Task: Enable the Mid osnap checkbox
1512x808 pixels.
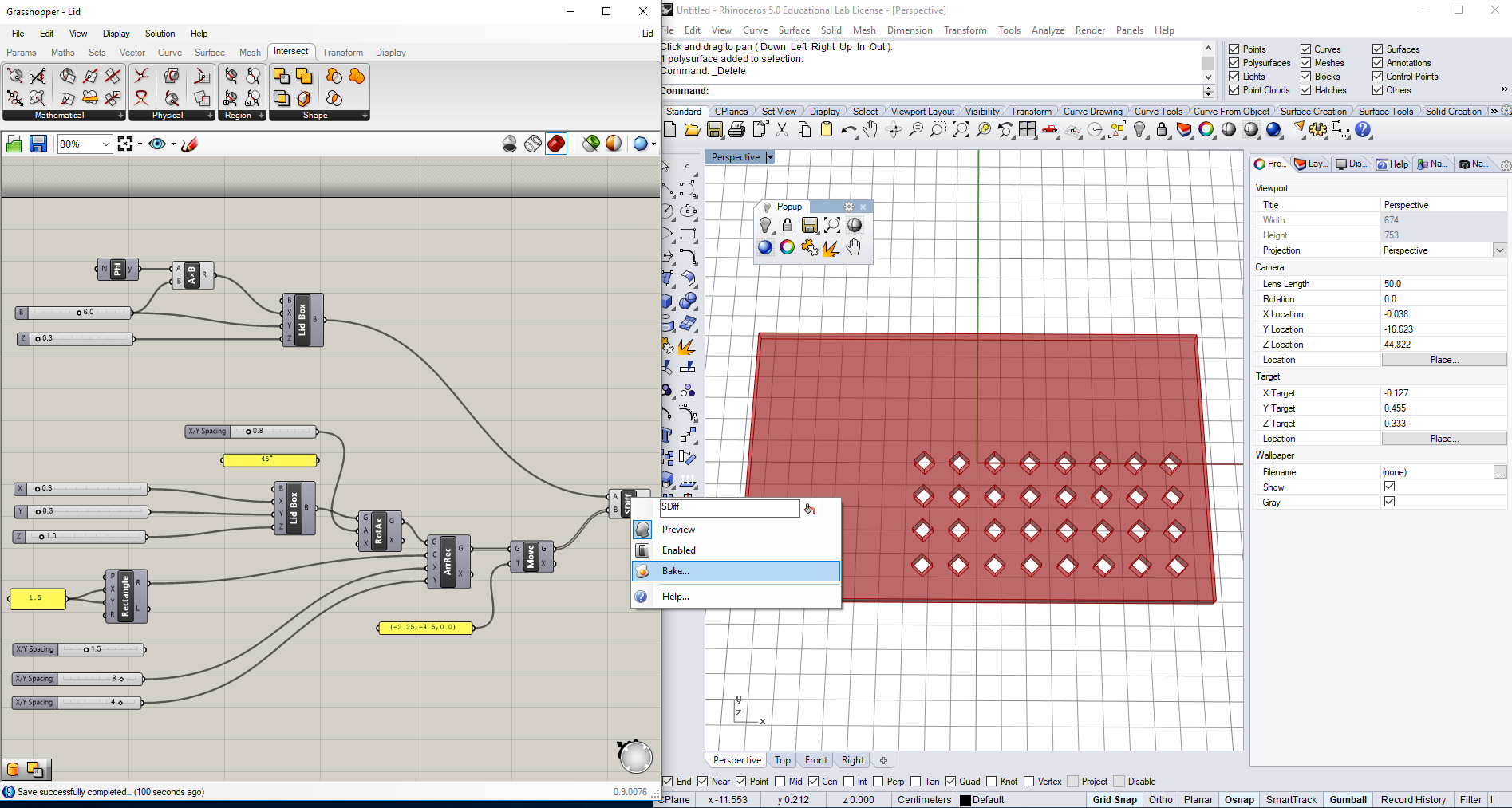Action: click(x=780, y=782)
